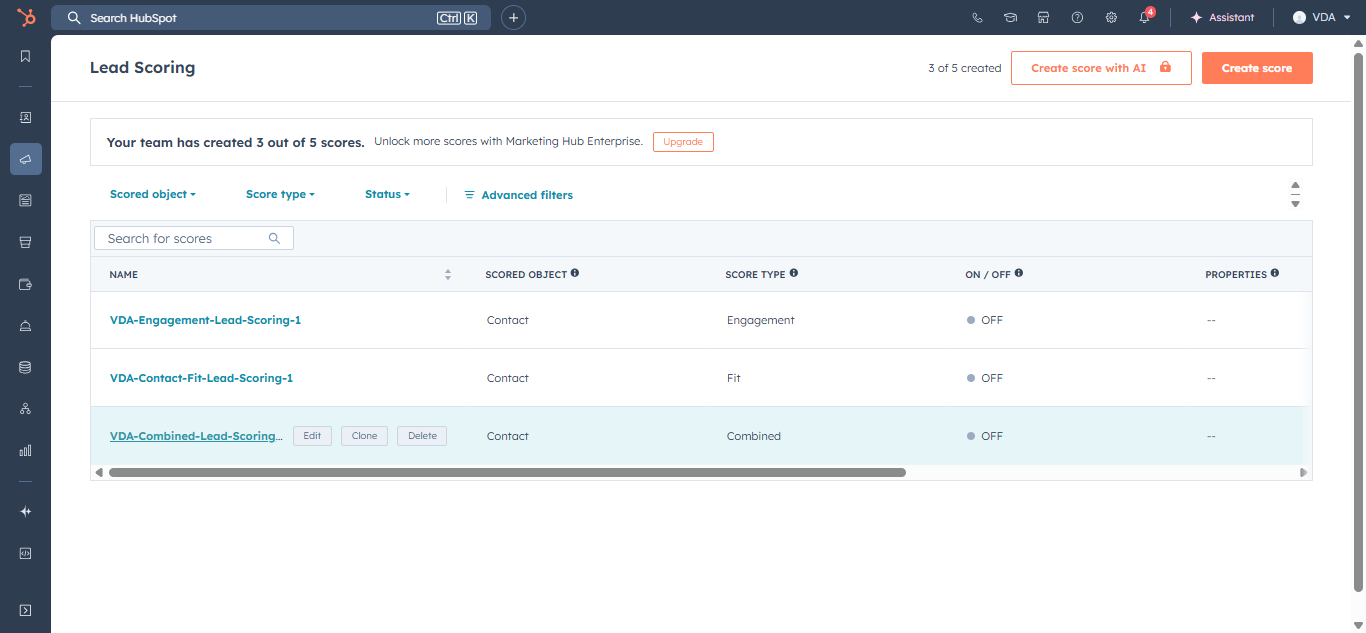This screenshot has height=633, width=1366.
Task: Click Clone on VDA-Combined-Lead-Scoring row
Action: [364, 436]
